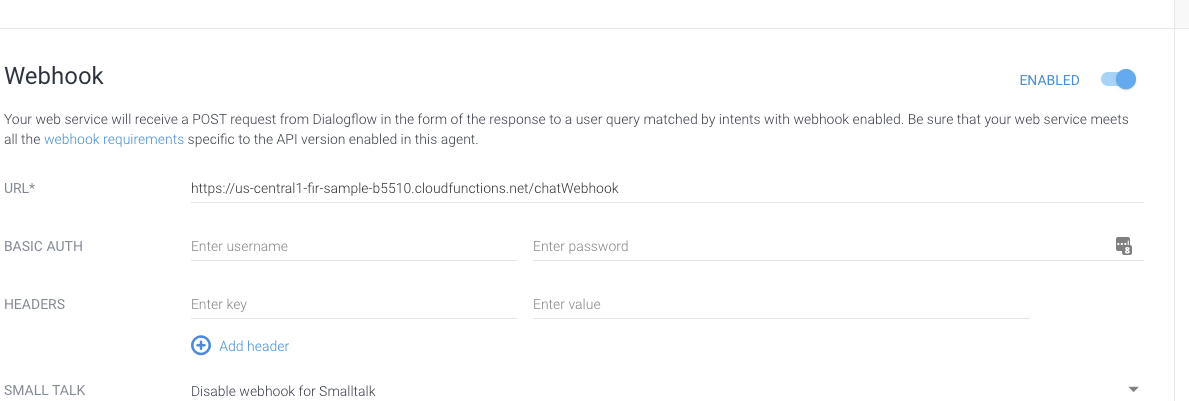
Task: Click the blue ENABLED label text
Action: click(1049, 80)
